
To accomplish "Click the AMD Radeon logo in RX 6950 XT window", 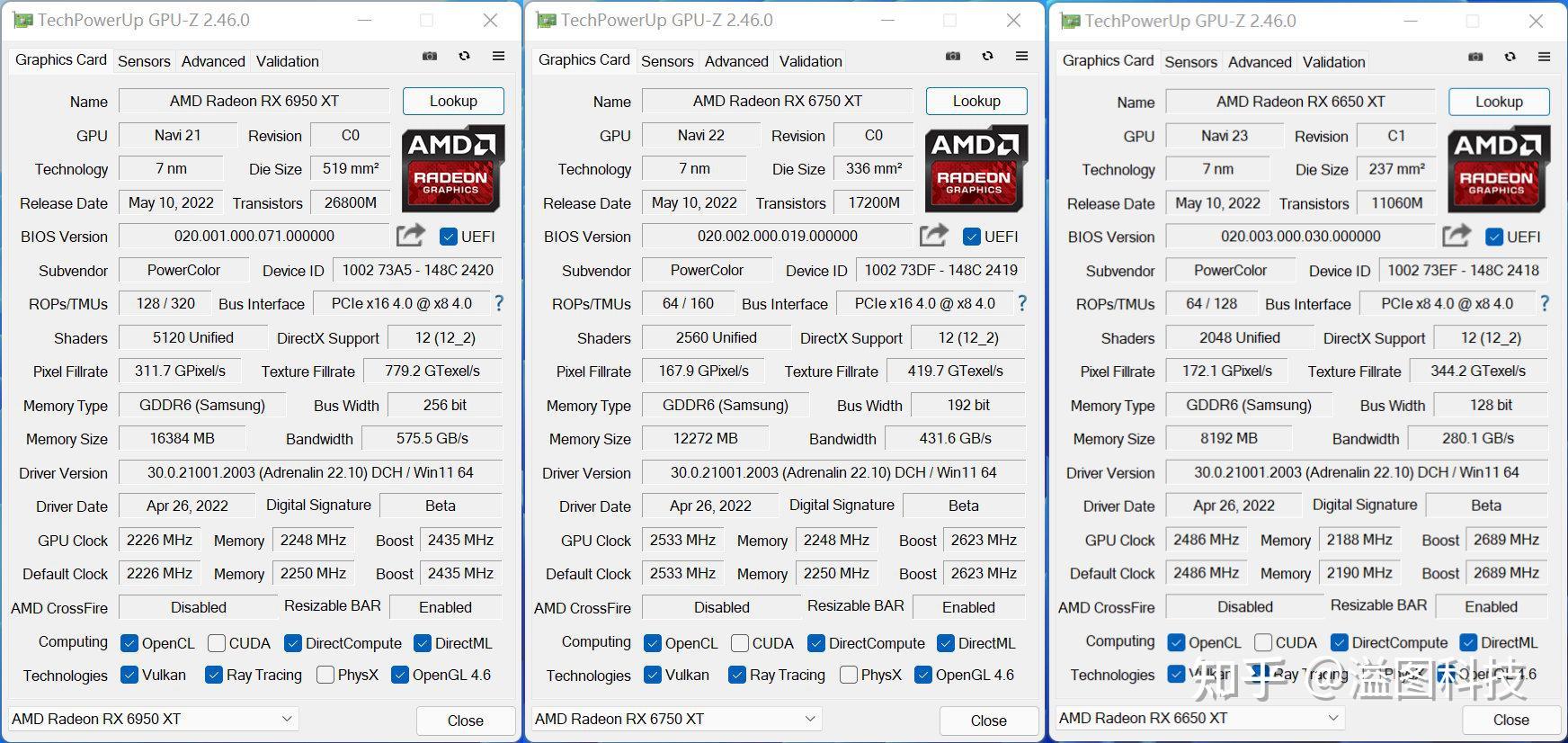I will pyautogui.click(x=452, y=168).
